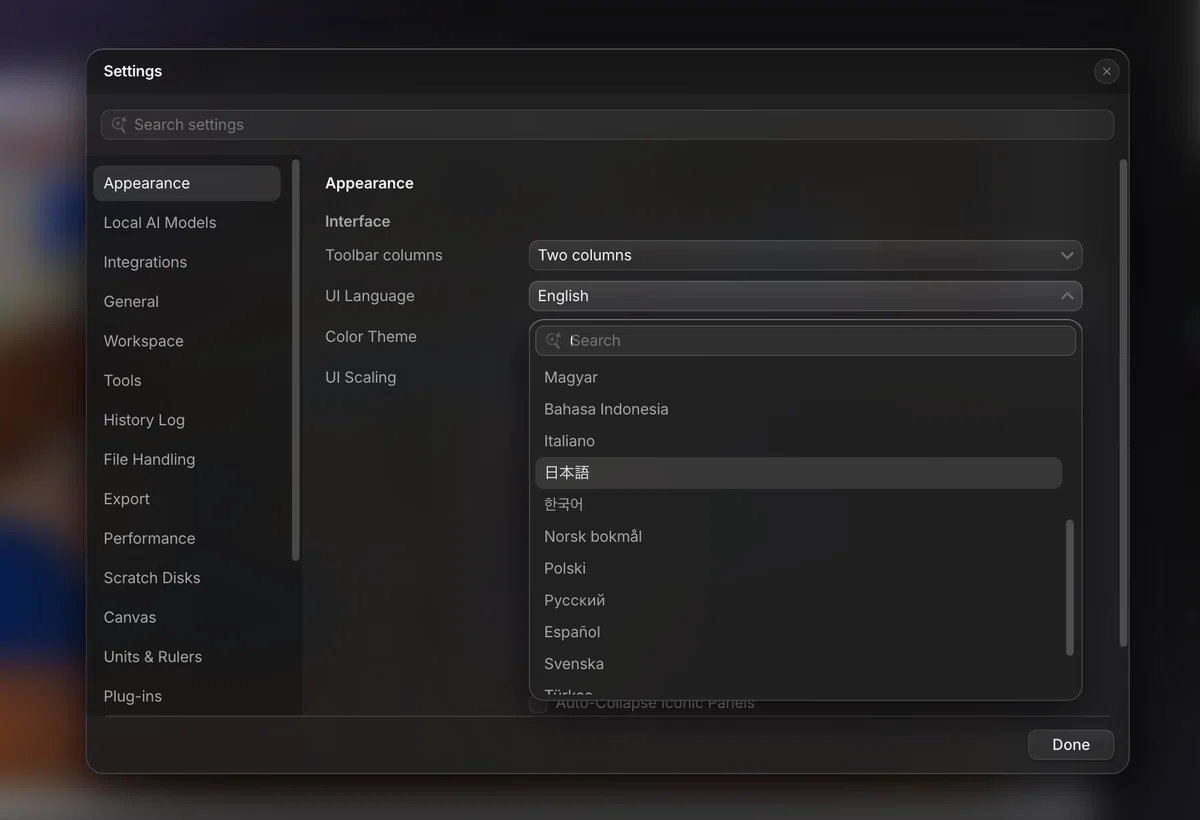Pick Italiano as UI language

pyautogui.click(x=798, y=441)
